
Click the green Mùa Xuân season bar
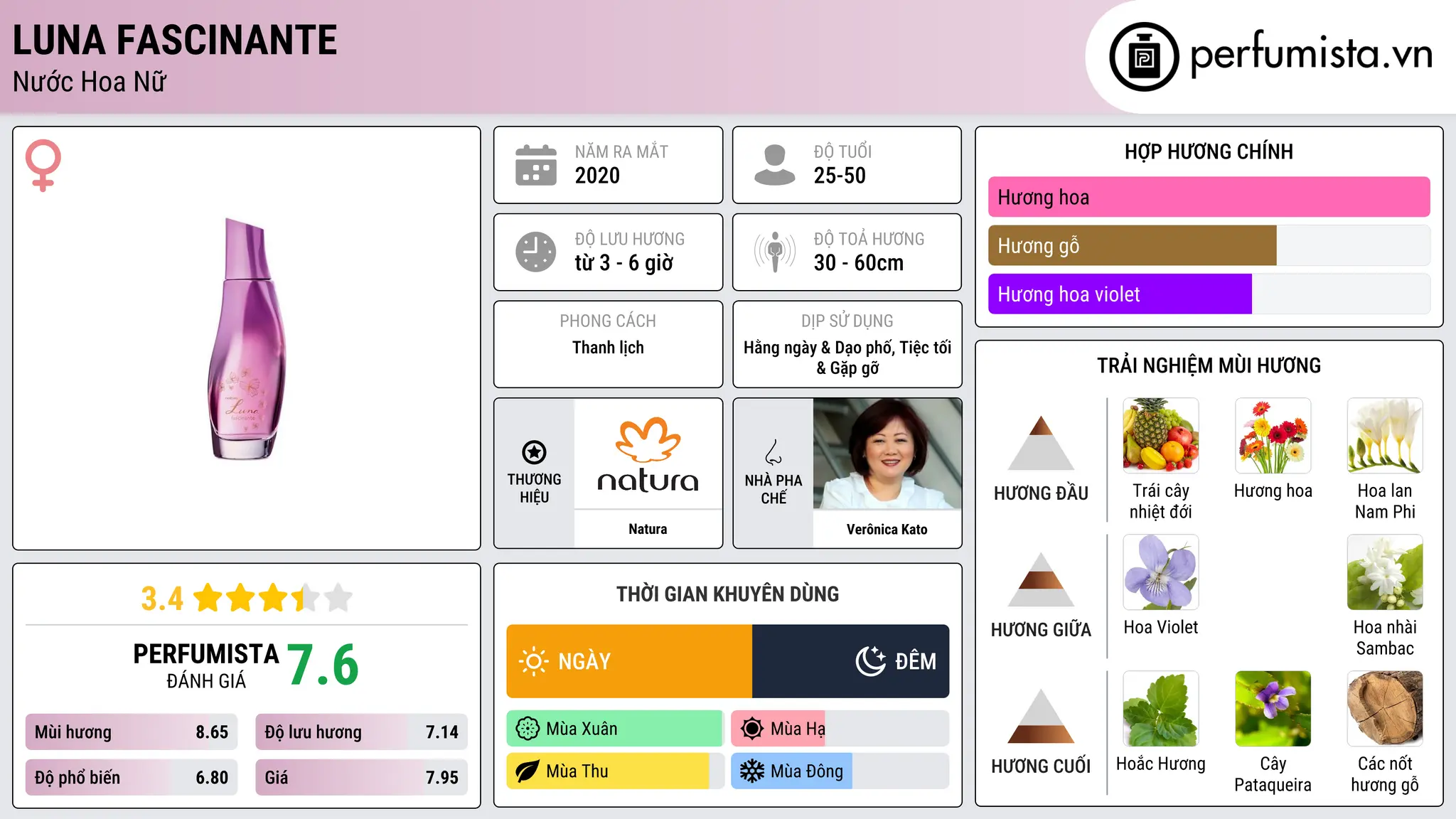[x=614, y=729]
